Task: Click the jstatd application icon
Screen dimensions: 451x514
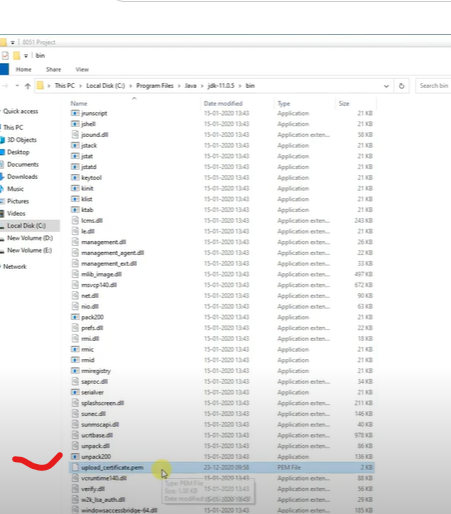Action: 75,167
